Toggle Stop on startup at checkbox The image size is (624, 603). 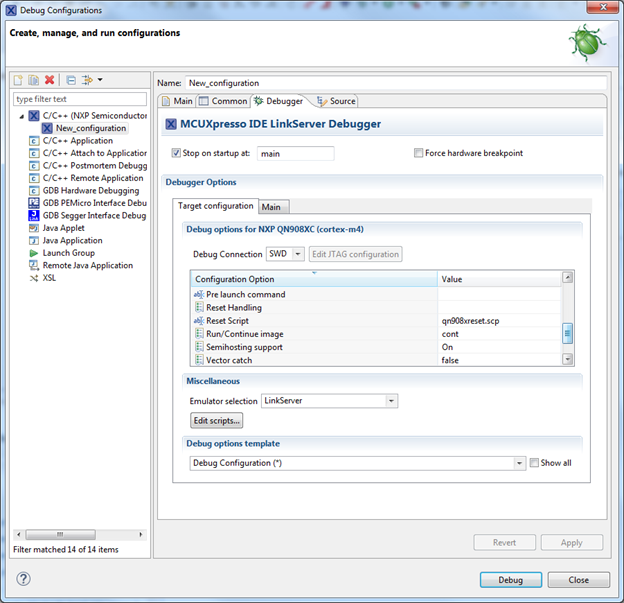176,153
